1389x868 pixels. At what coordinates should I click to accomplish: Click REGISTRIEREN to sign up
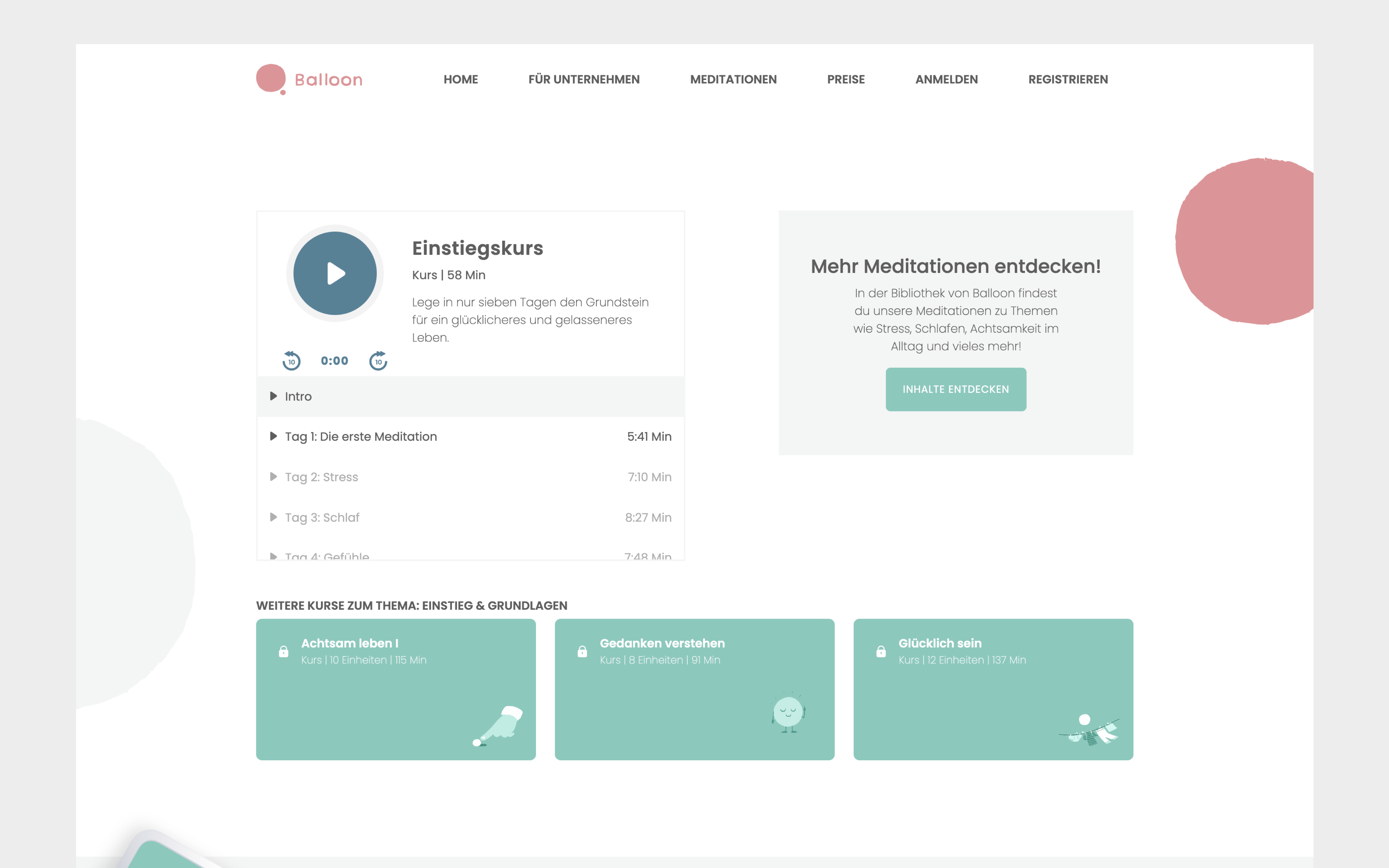point(1068,79)
